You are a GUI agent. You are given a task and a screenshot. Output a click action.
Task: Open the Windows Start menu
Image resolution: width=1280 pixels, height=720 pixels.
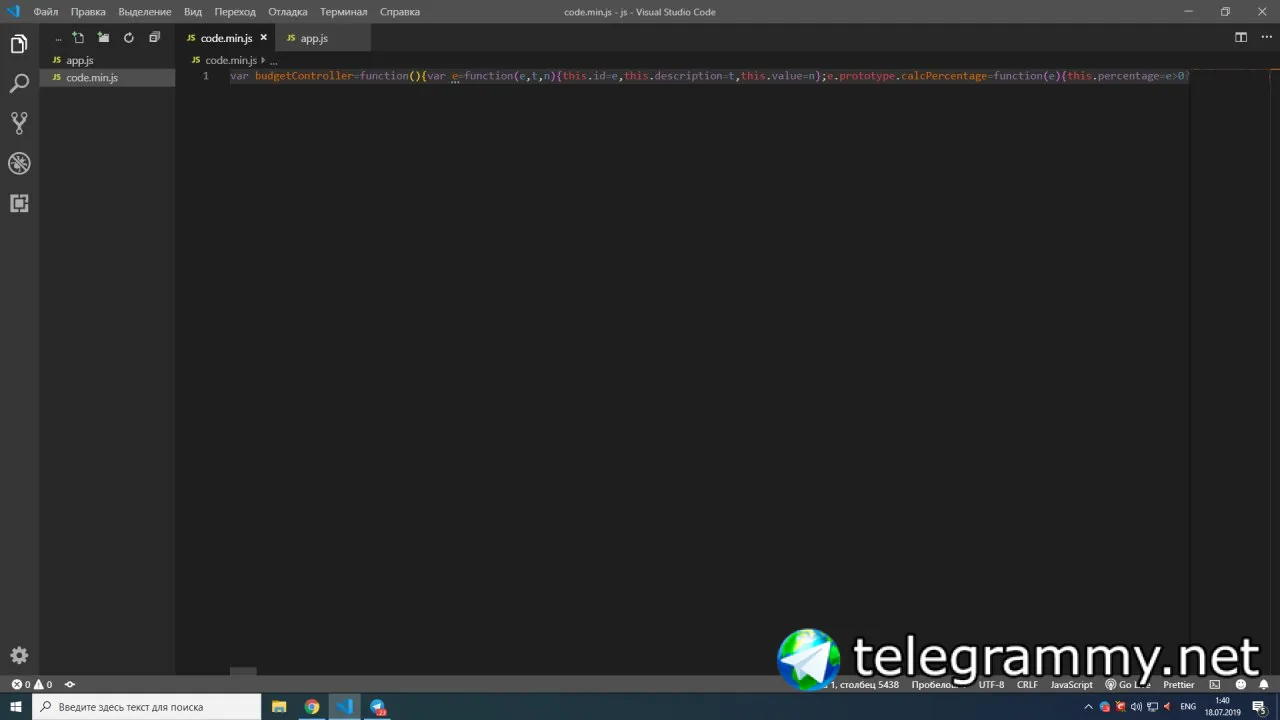[x=16, y=707]
